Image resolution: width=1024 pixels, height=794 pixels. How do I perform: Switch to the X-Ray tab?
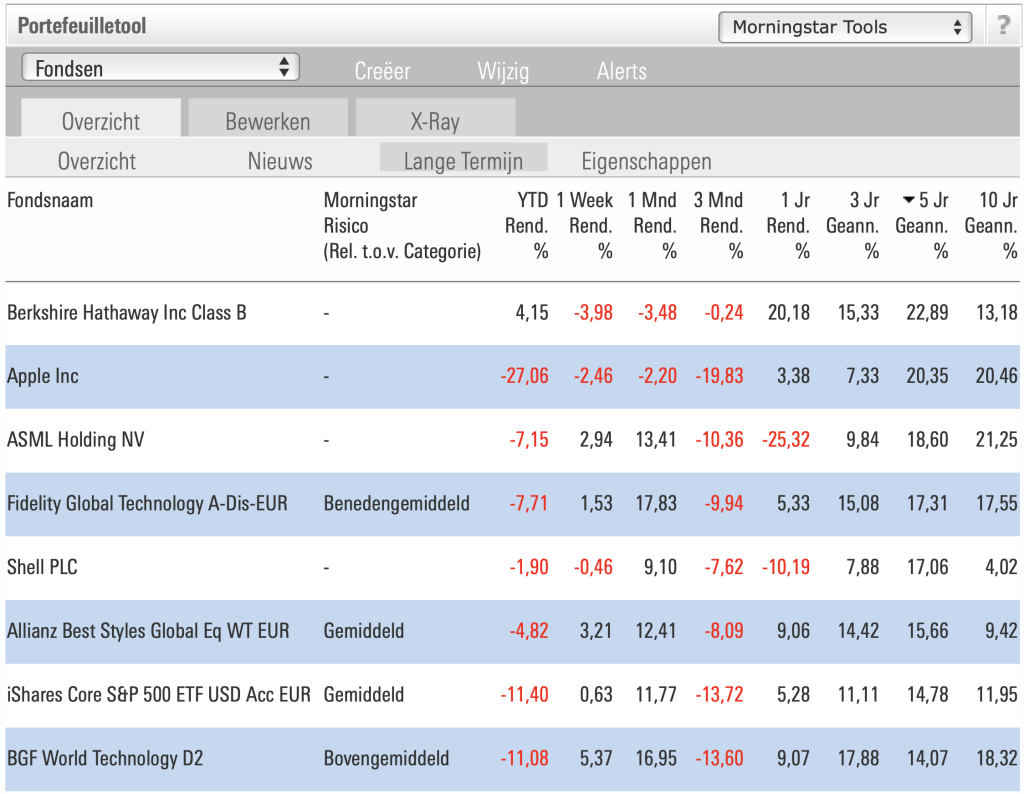436,119
